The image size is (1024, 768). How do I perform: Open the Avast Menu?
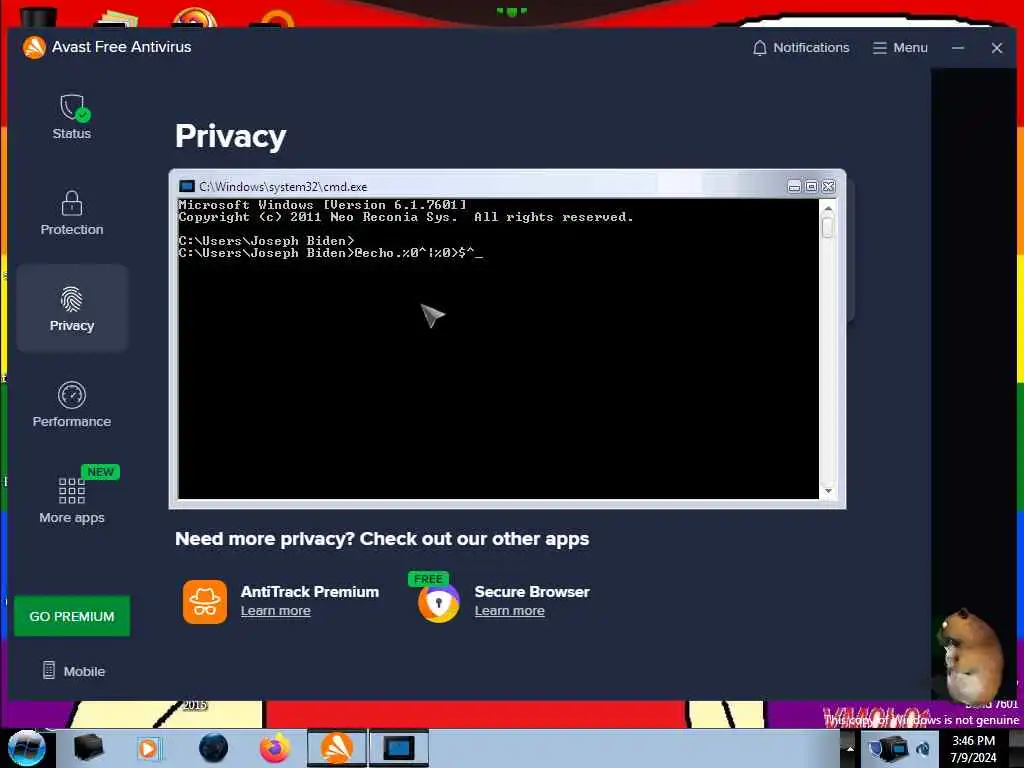(900, 48)
